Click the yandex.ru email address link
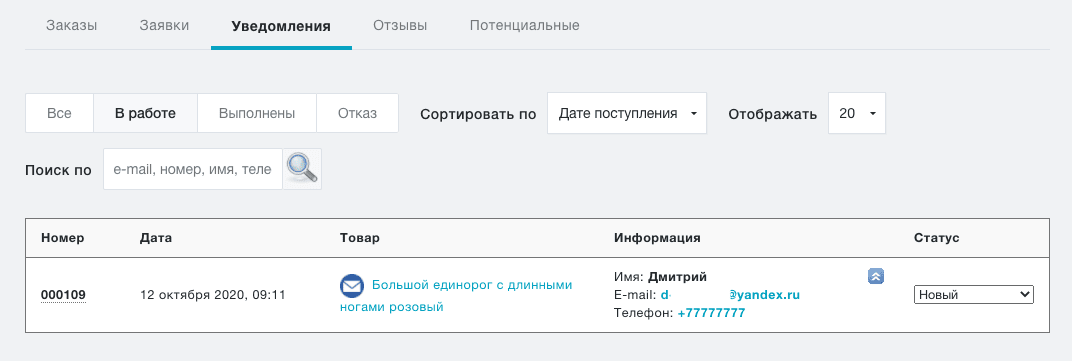This screenshot has height=361, width=1072. click(730, 295)
